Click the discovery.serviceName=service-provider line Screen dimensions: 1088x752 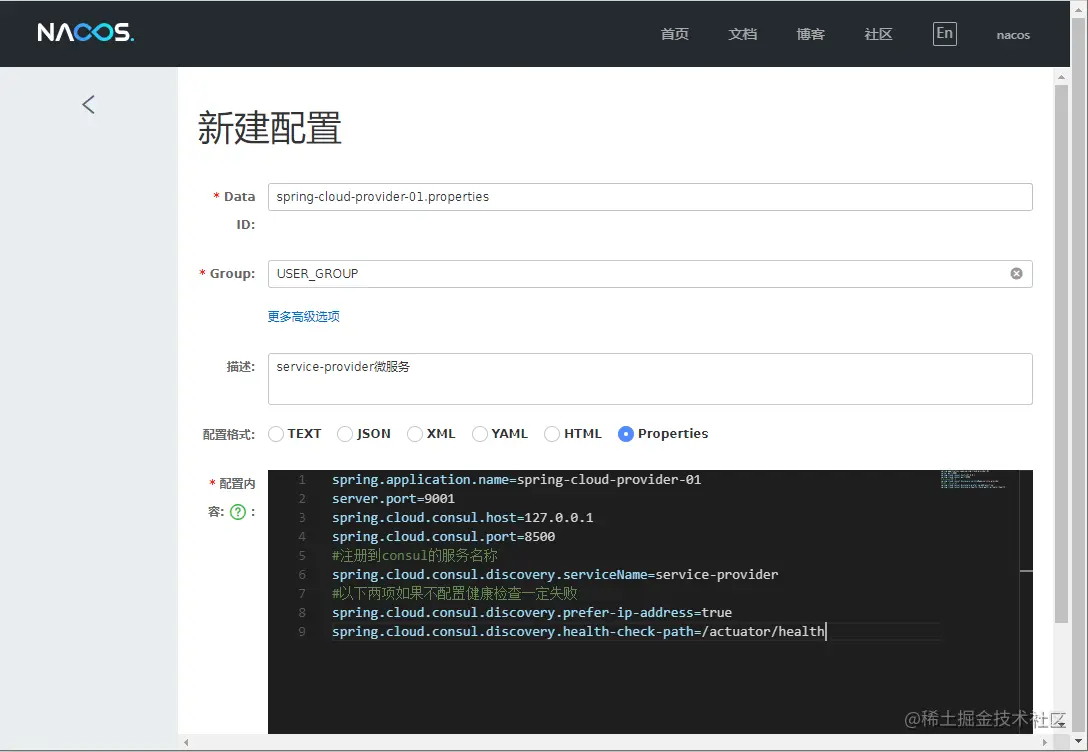(x=555, y=574)
